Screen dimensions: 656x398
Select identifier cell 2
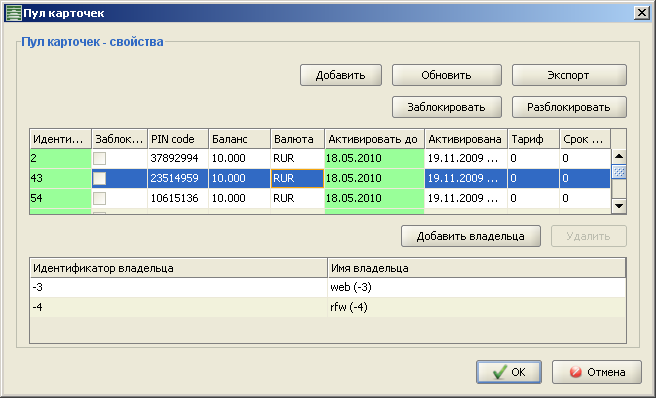61,159
